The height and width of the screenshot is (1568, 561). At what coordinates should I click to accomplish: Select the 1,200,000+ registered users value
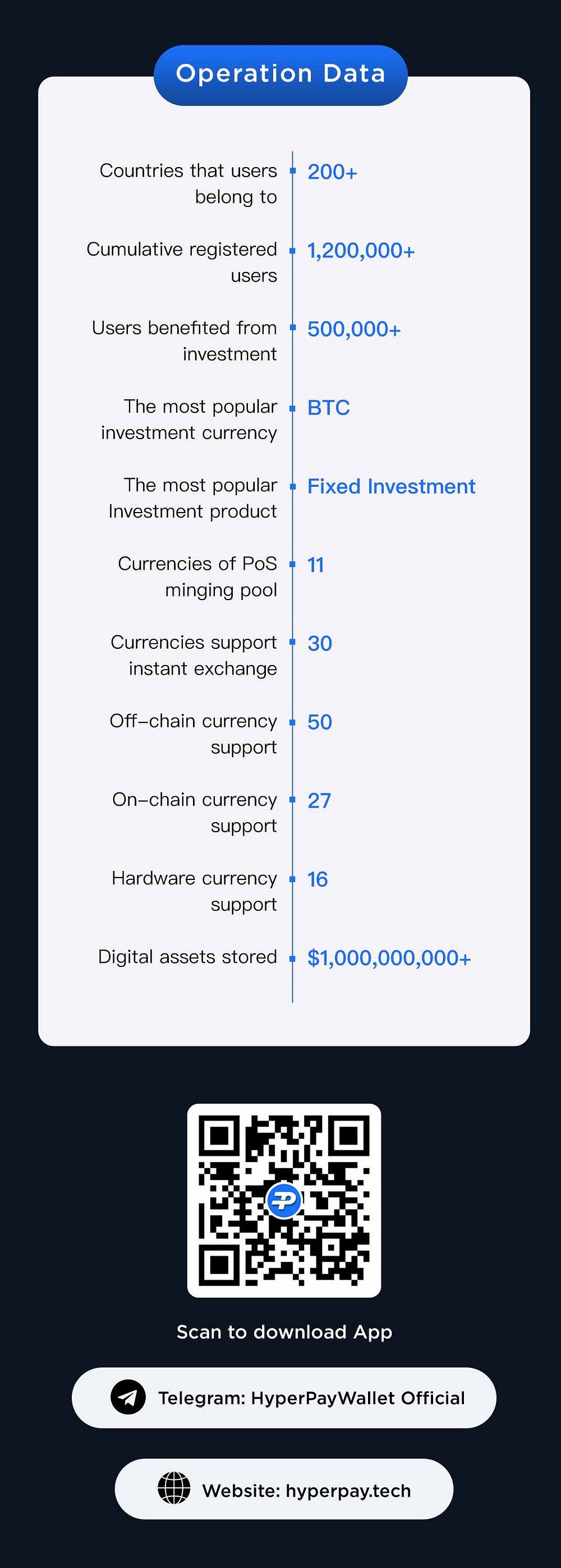pos(361,251)
